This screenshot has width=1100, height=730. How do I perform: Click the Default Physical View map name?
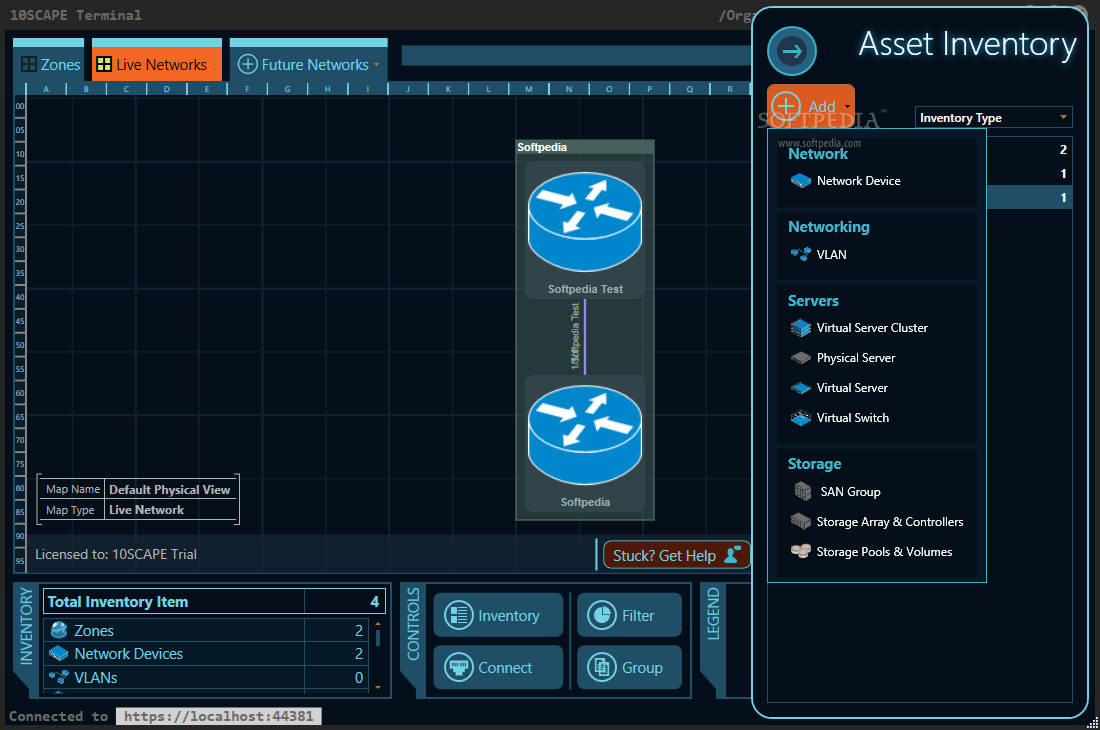tap(170, 489)
